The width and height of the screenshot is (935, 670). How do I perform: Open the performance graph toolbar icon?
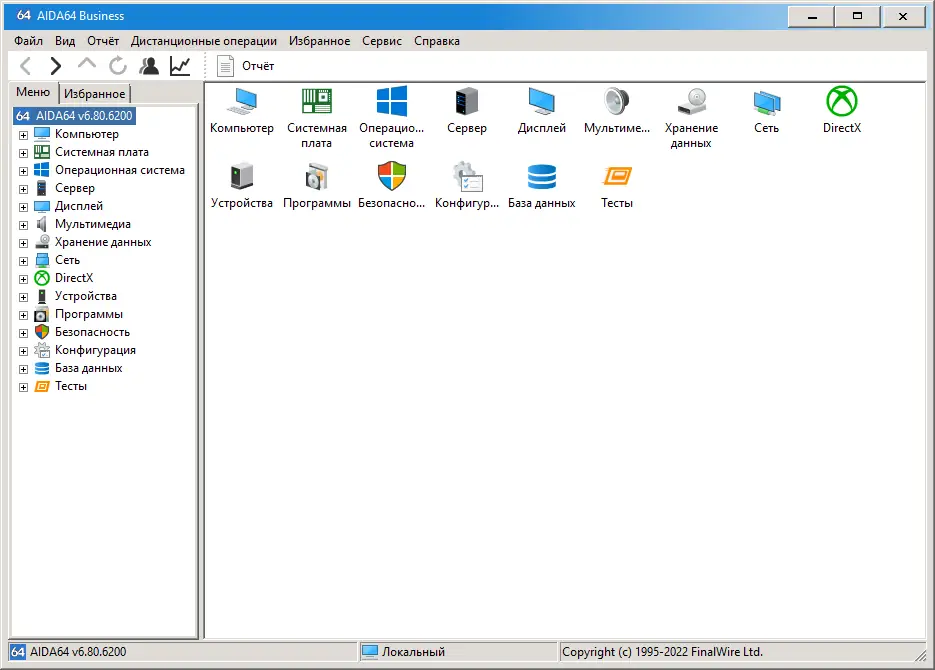tap(178, 65)
